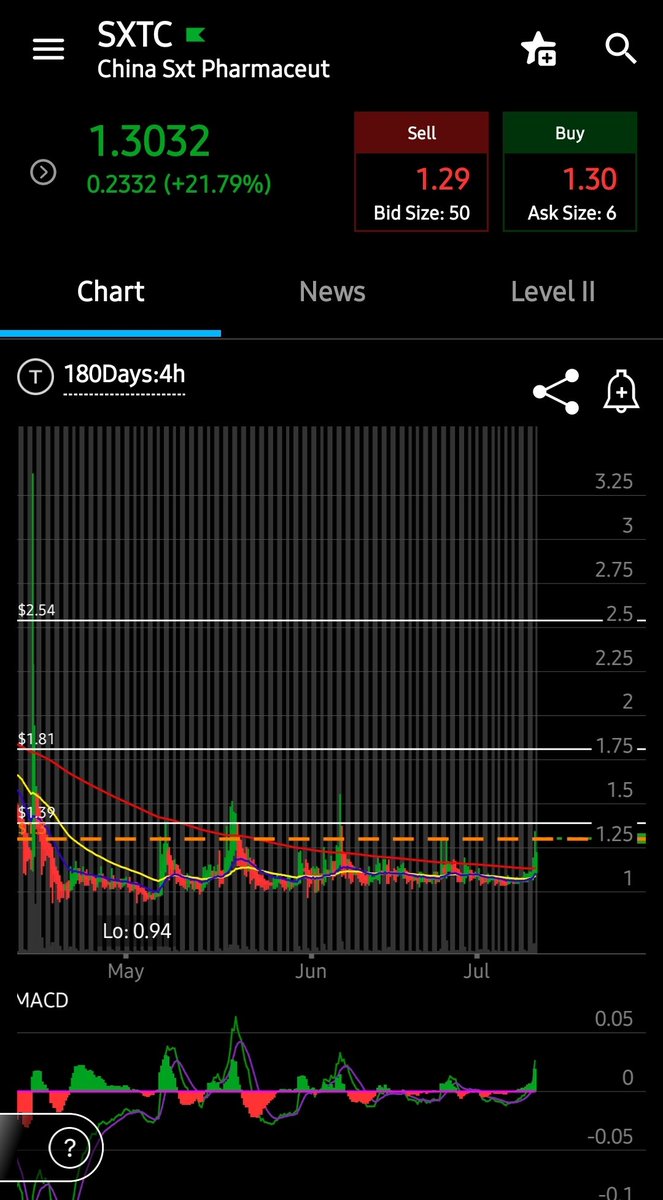Switch to the News tab
Screen dimensions: 663x1200
(x=332, y=292)
